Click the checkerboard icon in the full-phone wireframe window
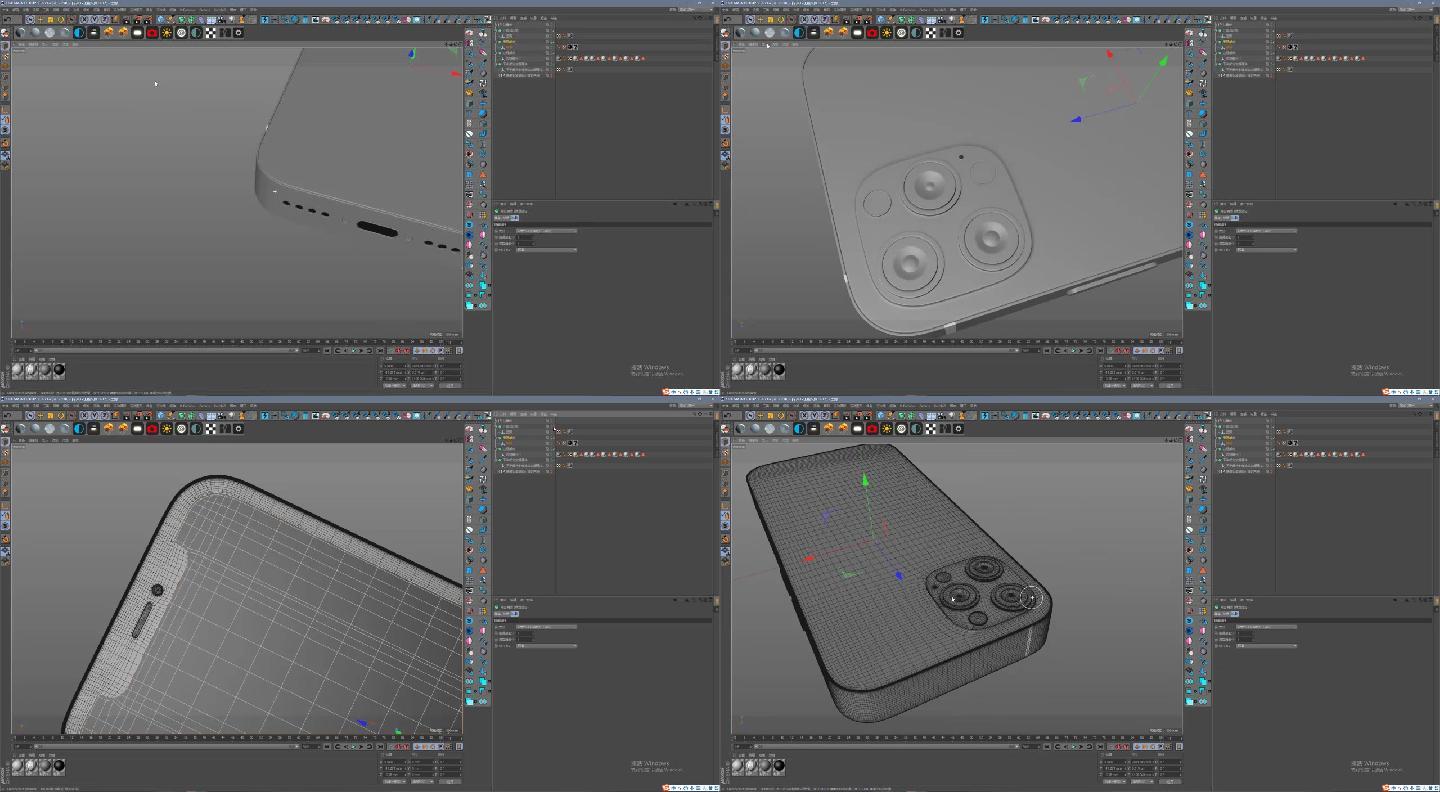 pos(931,429)
